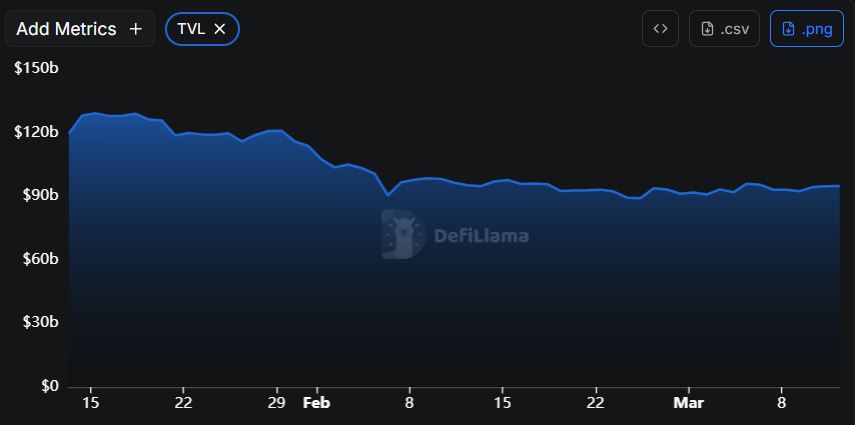Click the DefiLlama llama logo watermark
Viewport: 855px width, 425px height.
click(x=402, y=236)
